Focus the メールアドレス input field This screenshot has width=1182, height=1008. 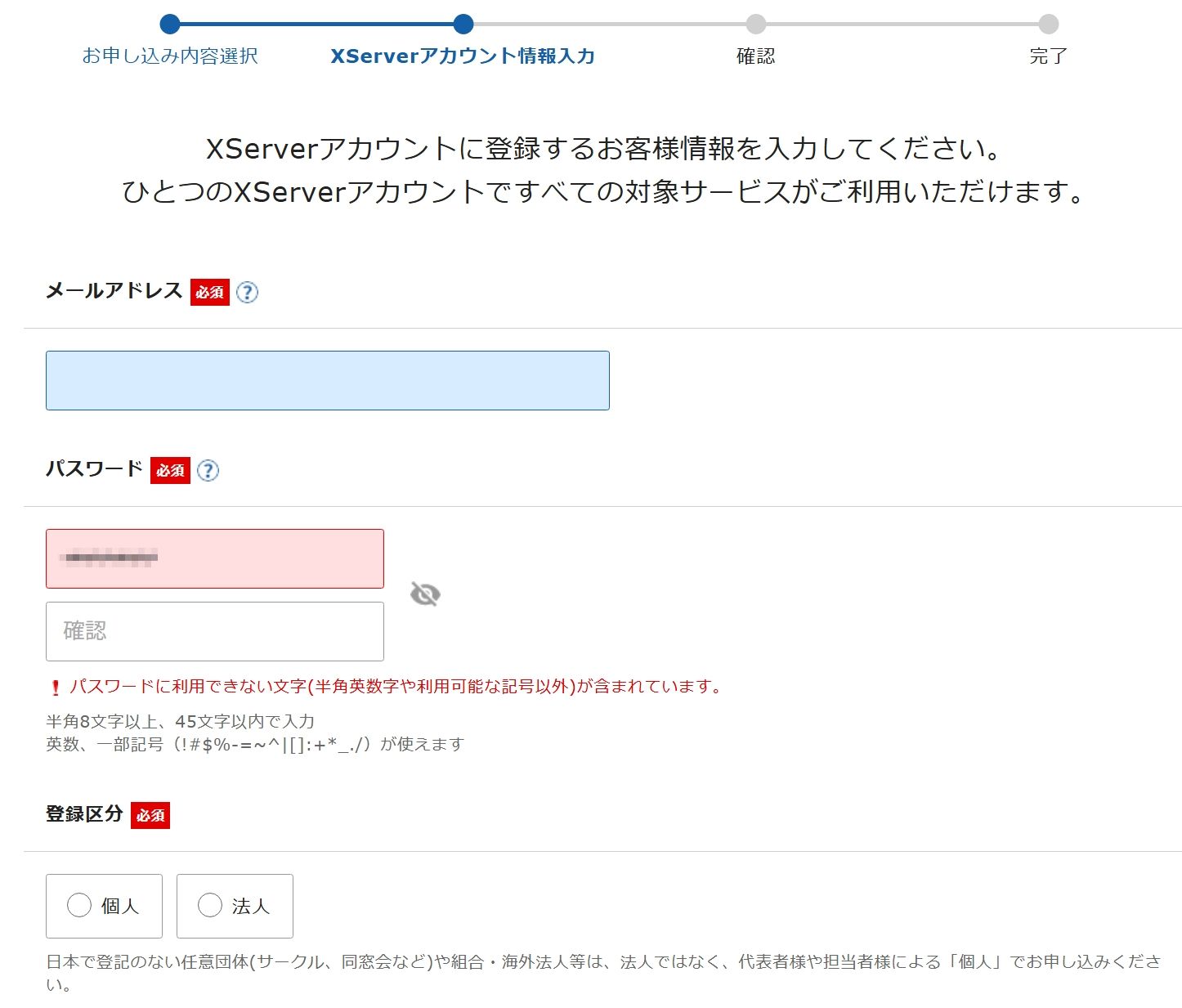[x=328, y=380]
